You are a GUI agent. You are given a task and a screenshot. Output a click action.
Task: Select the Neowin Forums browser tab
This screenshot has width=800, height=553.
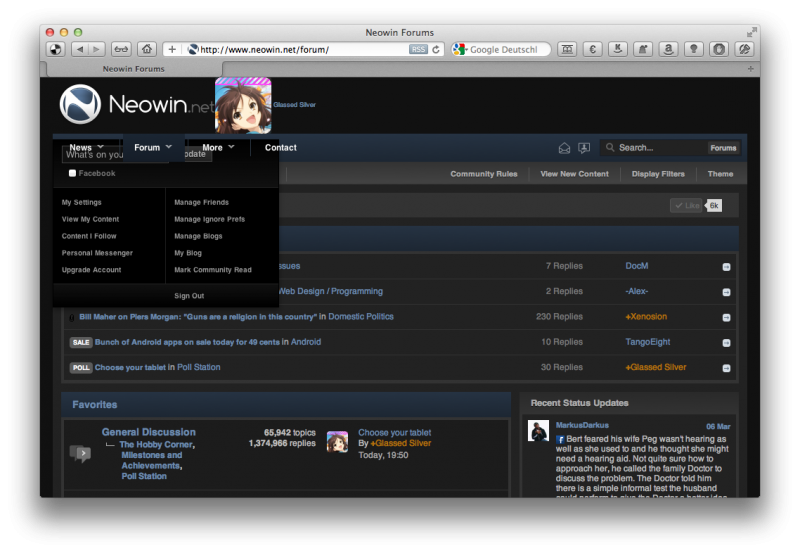134,69
